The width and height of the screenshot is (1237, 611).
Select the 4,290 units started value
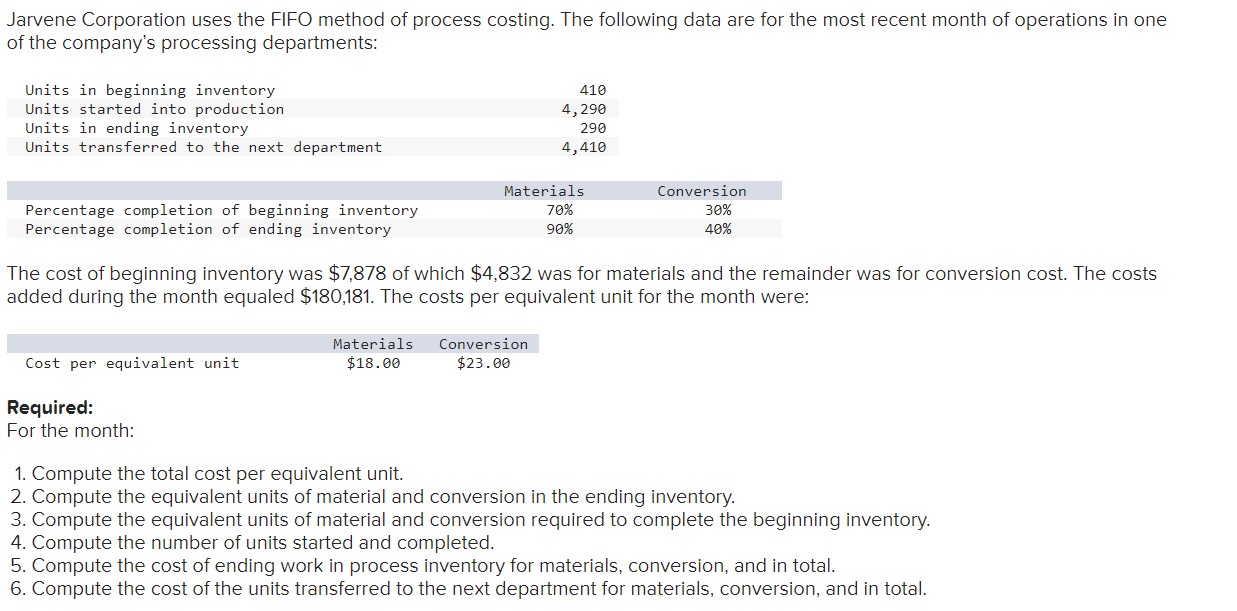pos(584,109)
